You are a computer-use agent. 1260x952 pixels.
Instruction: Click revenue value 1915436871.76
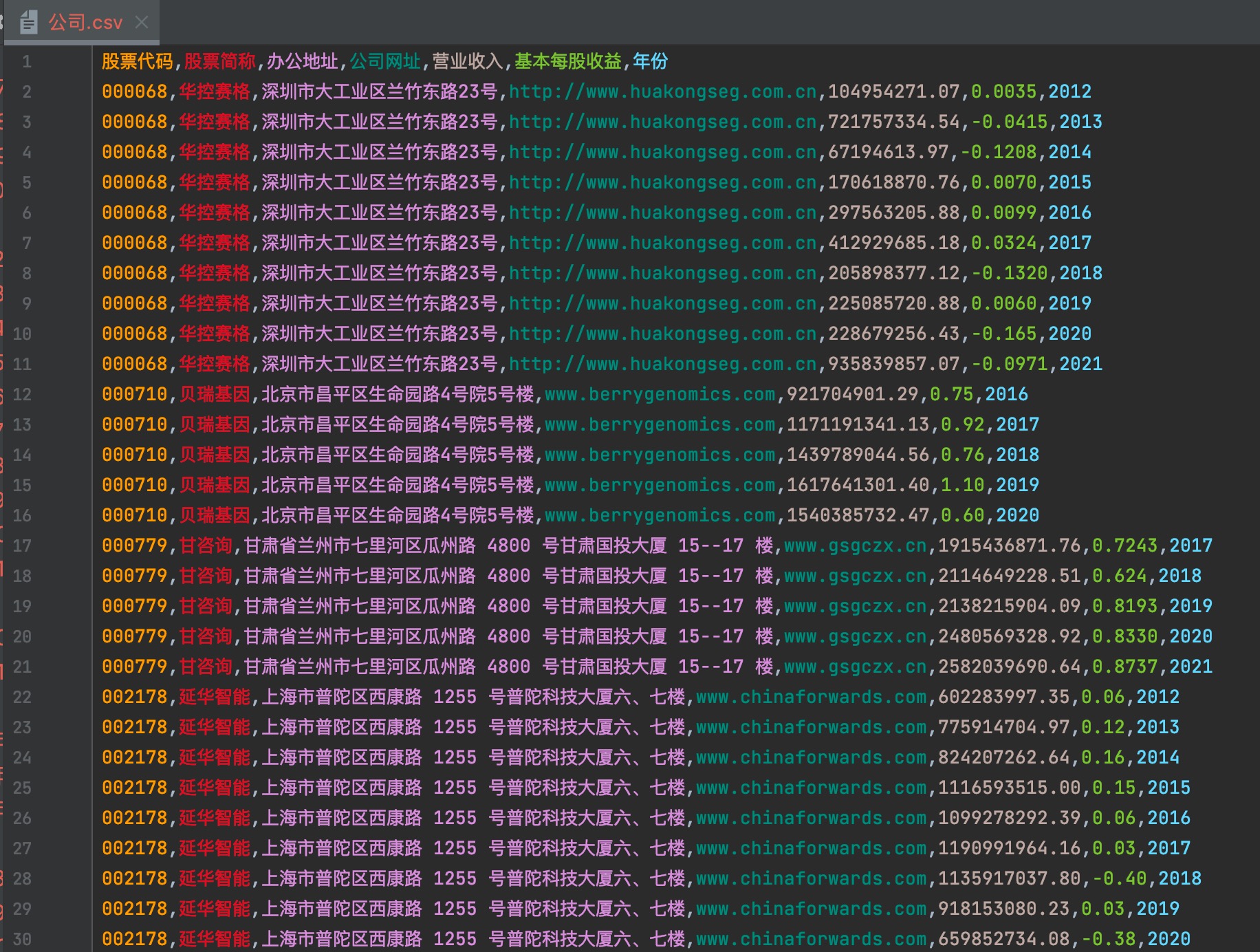[1010, 545]
